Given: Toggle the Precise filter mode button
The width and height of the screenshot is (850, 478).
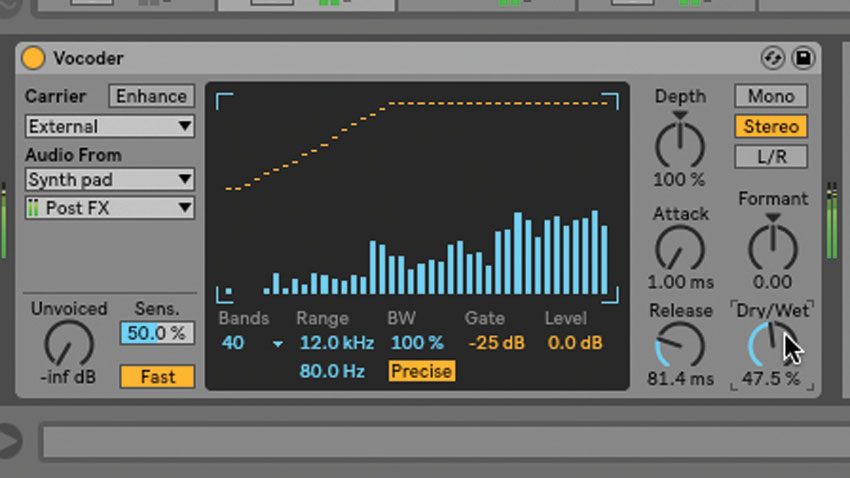Looking at the screenshot, I should [x=422, y=371].
